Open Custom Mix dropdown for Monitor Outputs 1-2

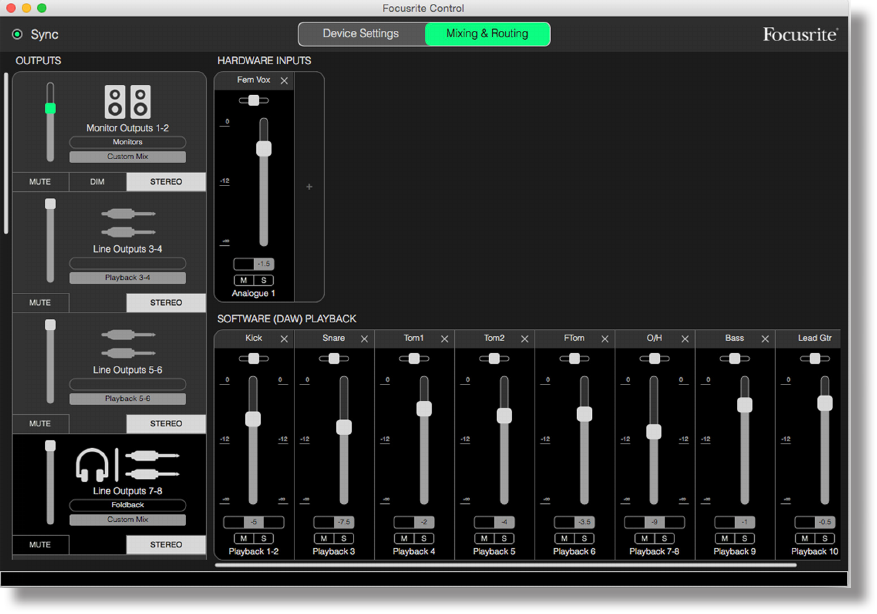pyautogui.click(x=128, y=157)
